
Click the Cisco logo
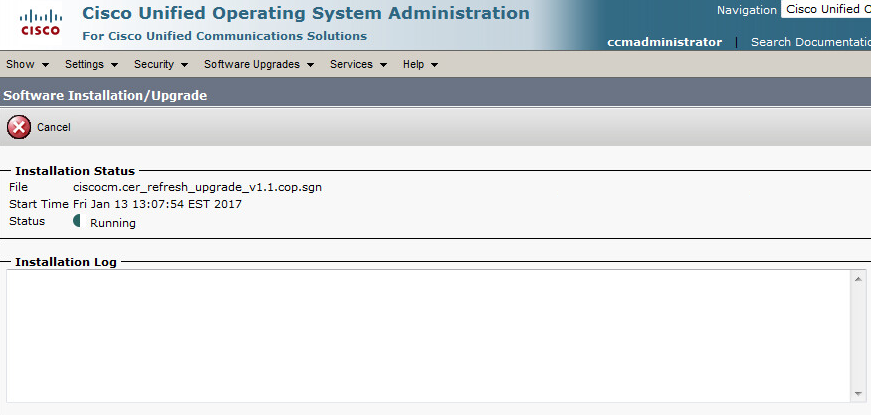[x=41, y=23]
